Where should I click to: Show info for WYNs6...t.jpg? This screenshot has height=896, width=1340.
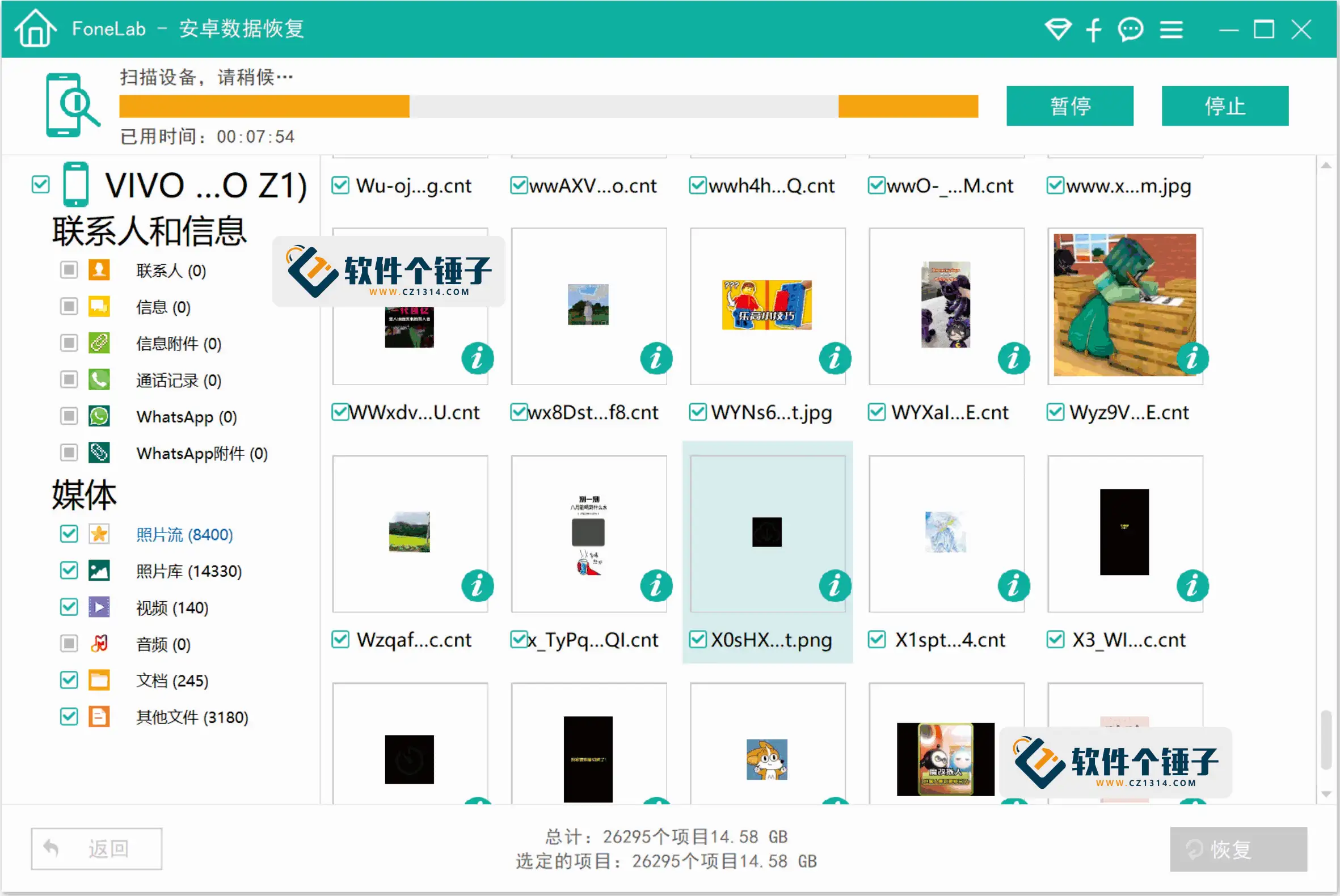coord(835,359)
